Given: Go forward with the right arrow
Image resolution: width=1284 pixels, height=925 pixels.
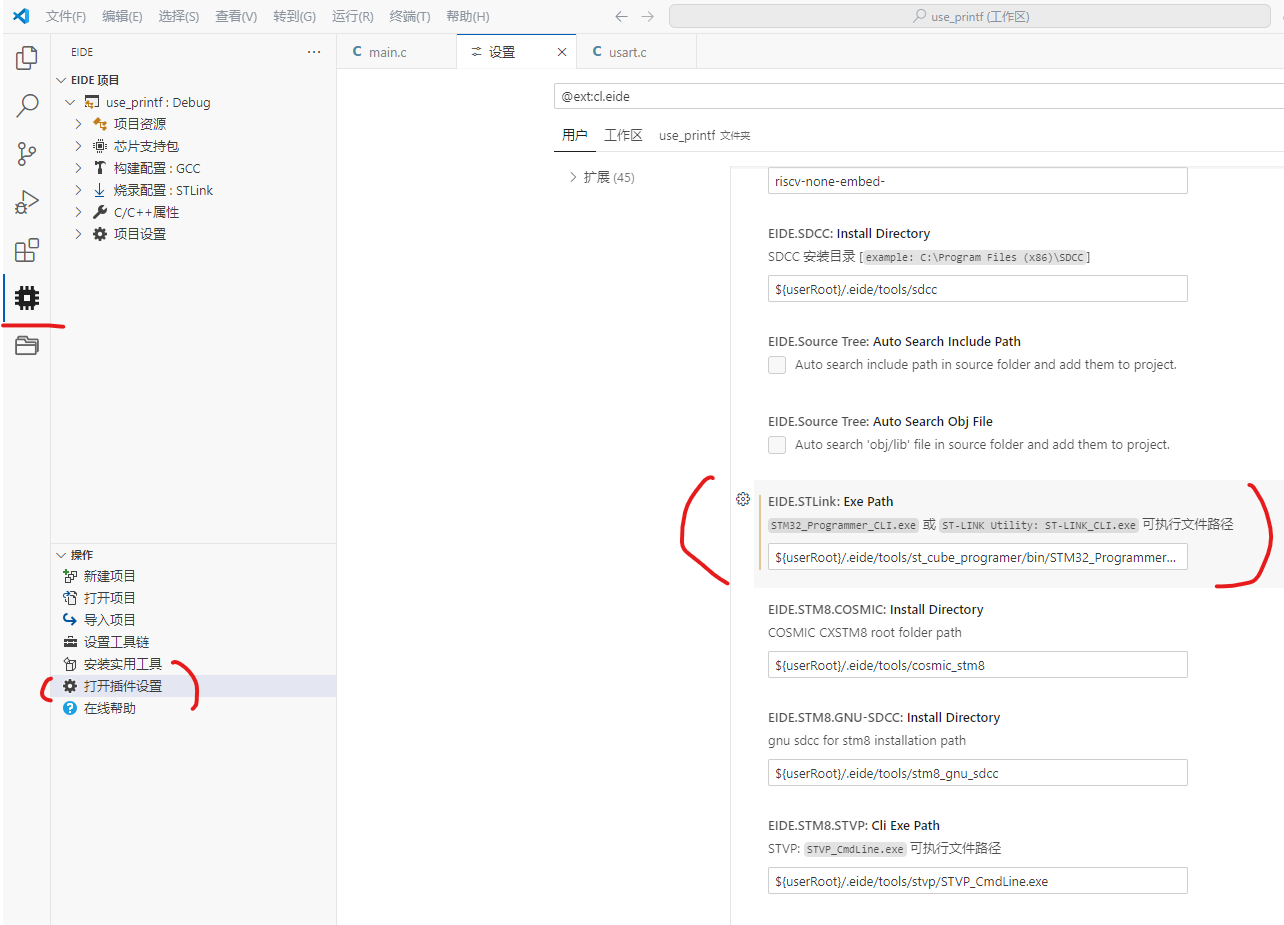Looking at the screenshot, I should [648, 16].
